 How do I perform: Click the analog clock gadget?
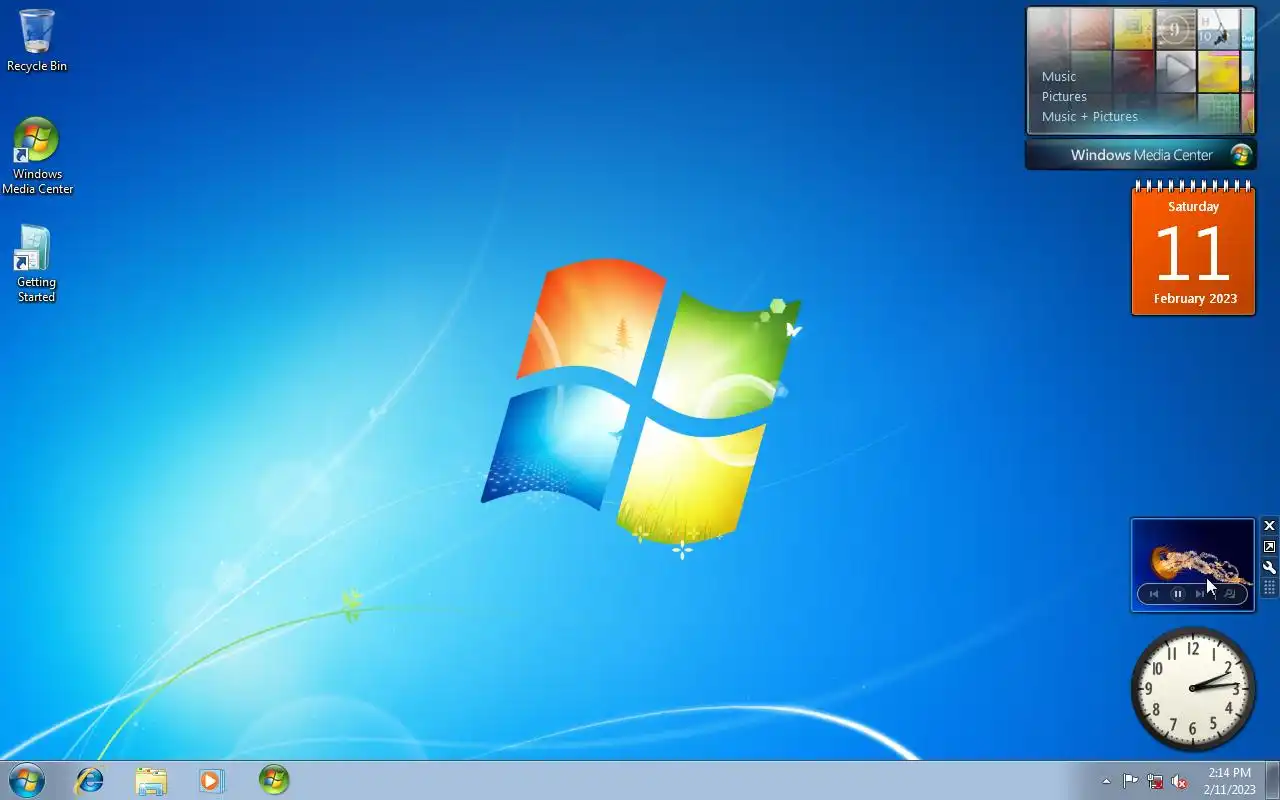click(x=1193, y=689)
